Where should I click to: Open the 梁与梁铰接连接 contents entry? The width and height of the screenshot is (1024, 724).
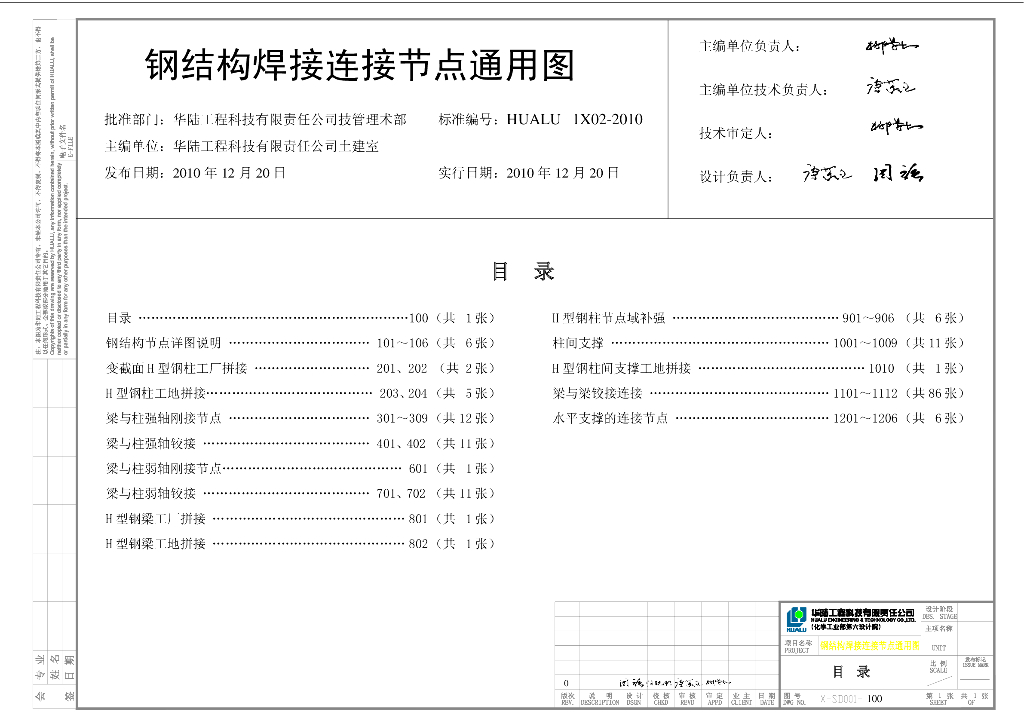pyautogui.click(x=597, y=393)
